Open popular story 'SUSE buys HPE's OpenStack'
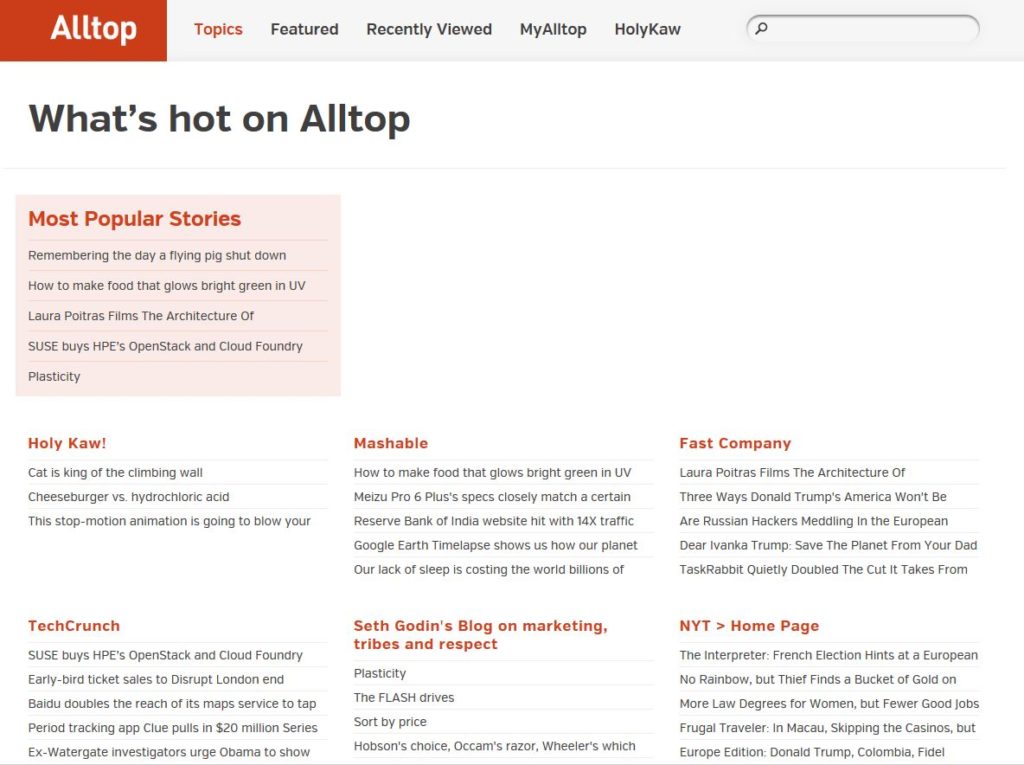 click(x=165, y=346)
